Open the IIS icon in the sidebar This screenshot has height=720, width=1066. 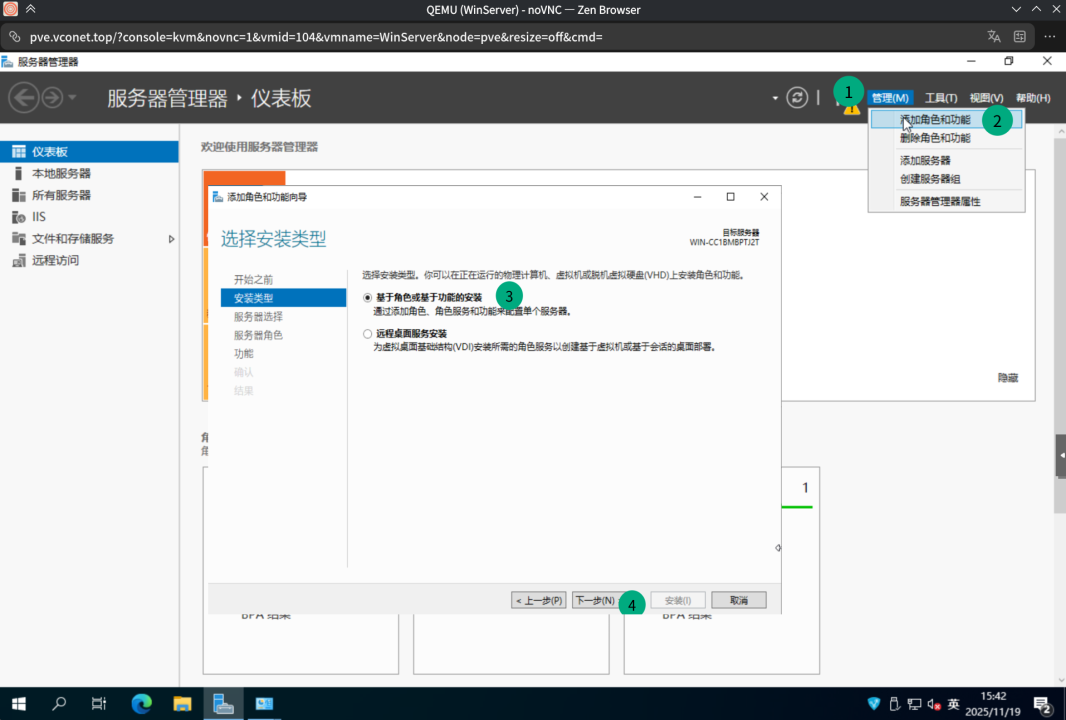point(18,217)
